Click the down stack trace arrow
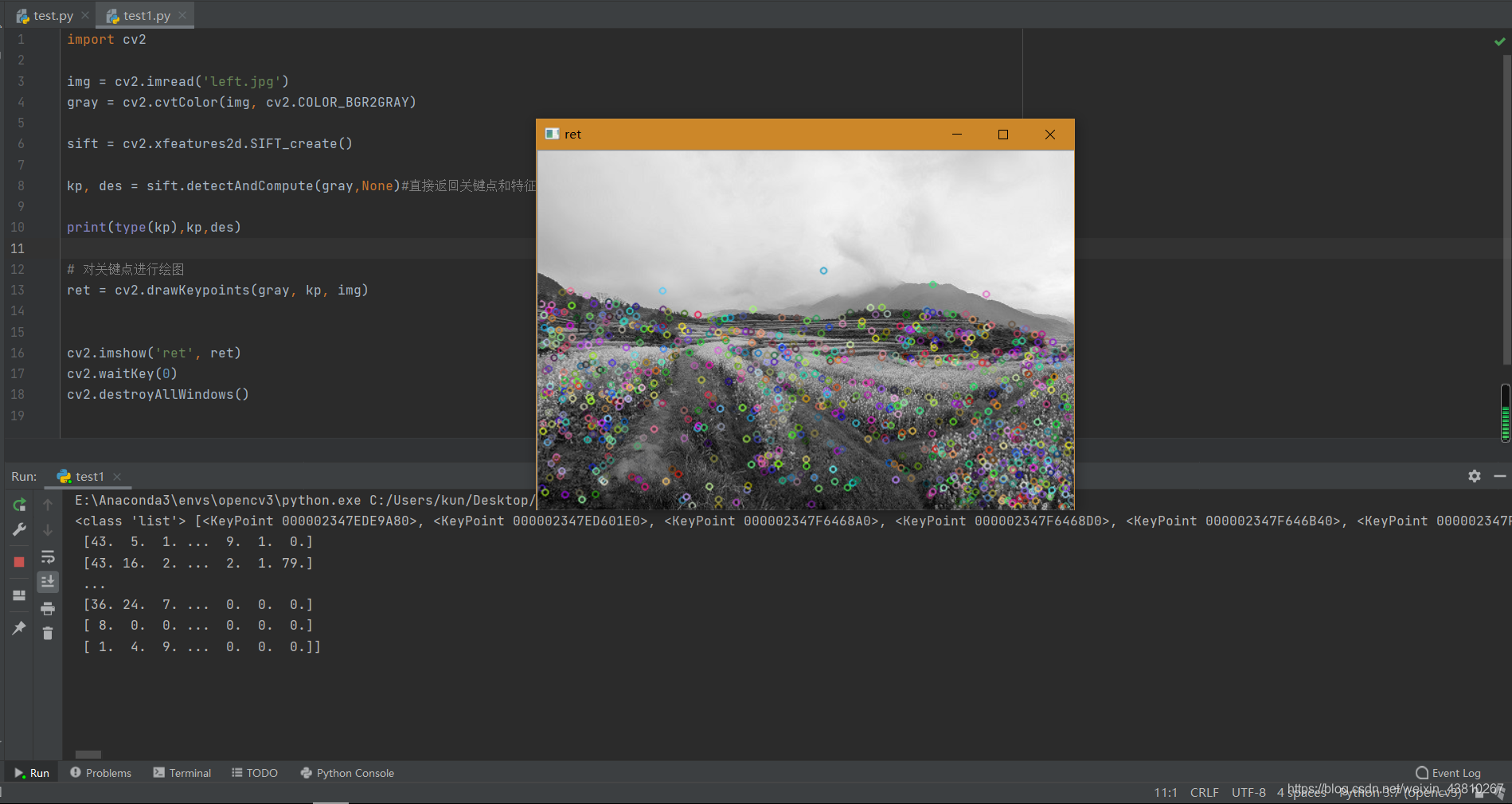This screenshot has height=804, width=1512. pos(48,530)
